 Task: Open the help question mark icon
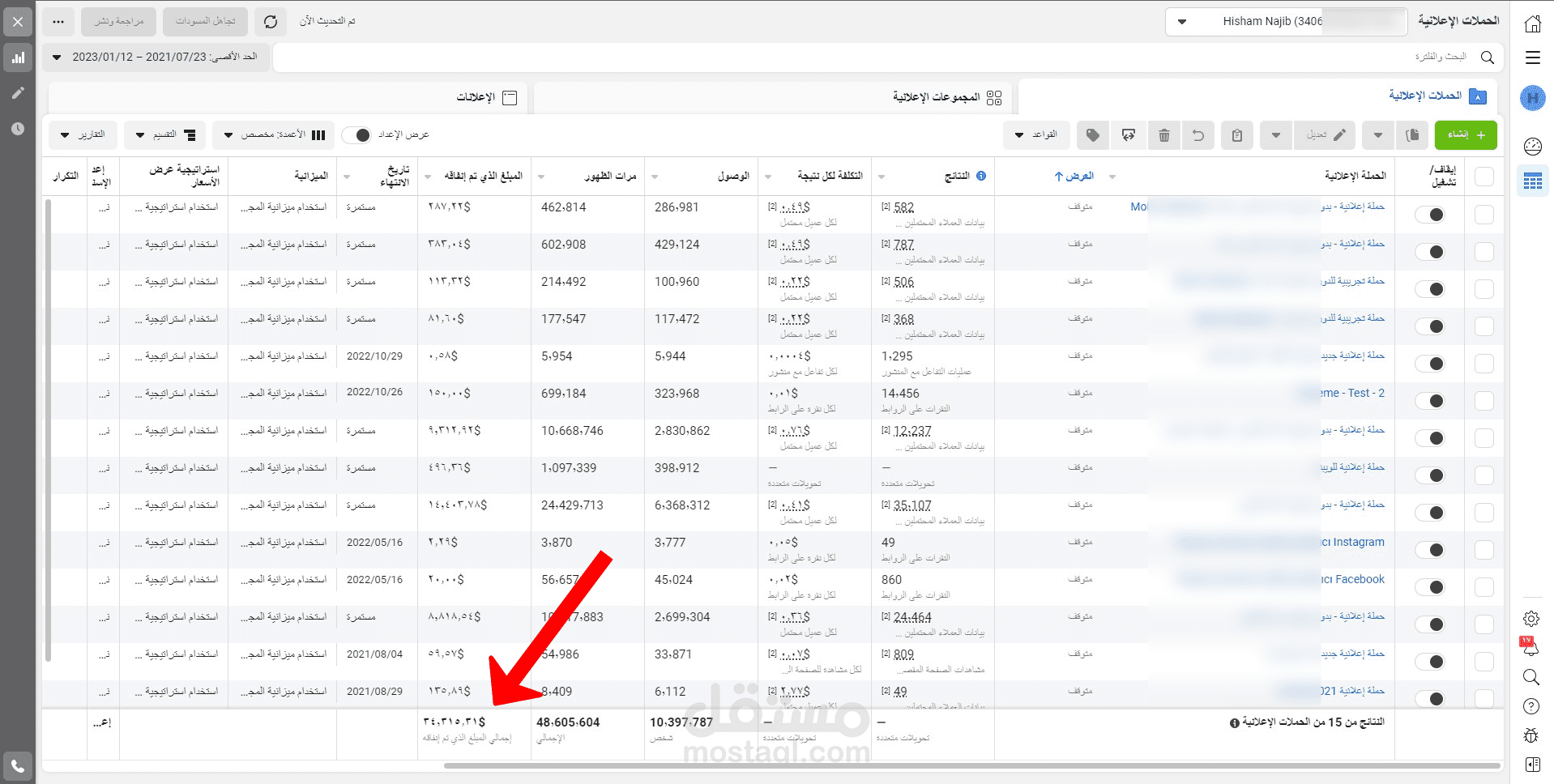pyautogui.click(x=1531, y=706)
